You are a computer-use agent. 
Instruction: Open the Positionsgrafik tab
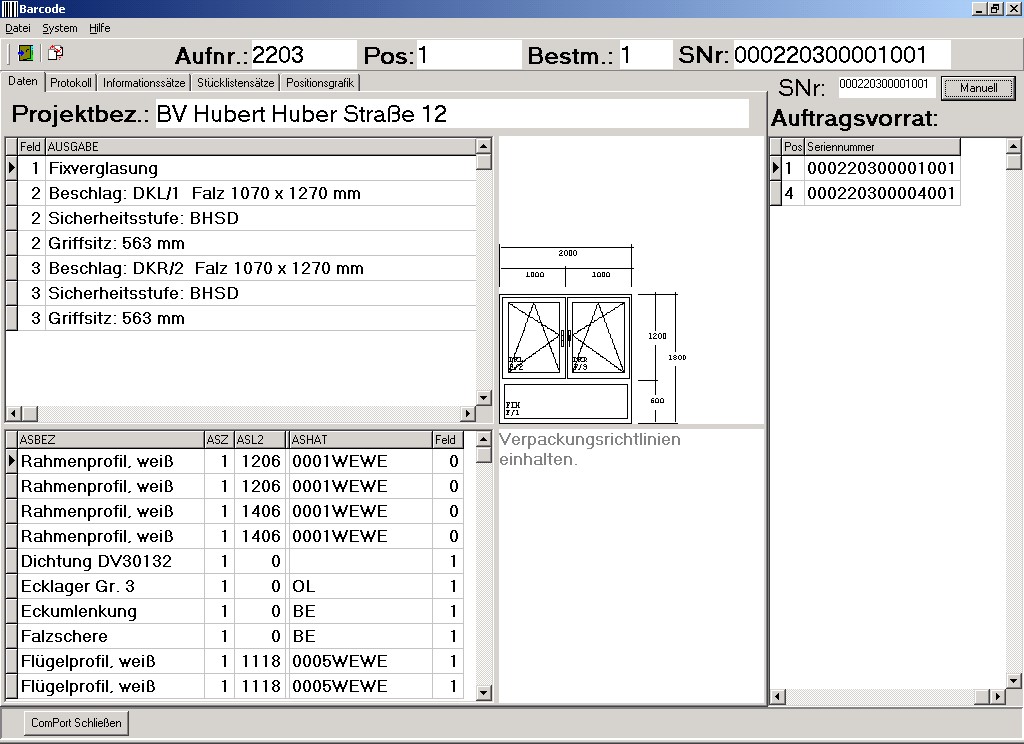tap(320, 83)
